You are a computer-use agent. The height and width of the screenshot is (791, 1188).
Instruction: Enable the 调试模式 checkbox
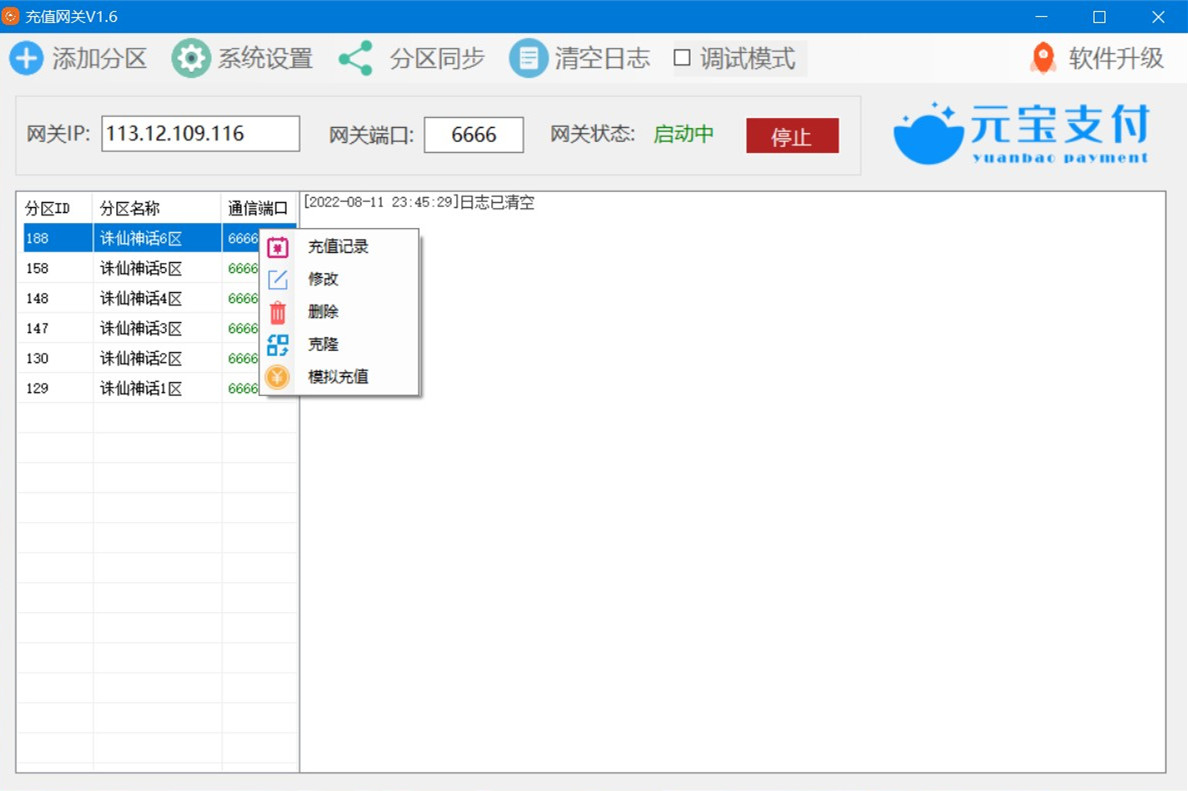click(x=682, y=59)
